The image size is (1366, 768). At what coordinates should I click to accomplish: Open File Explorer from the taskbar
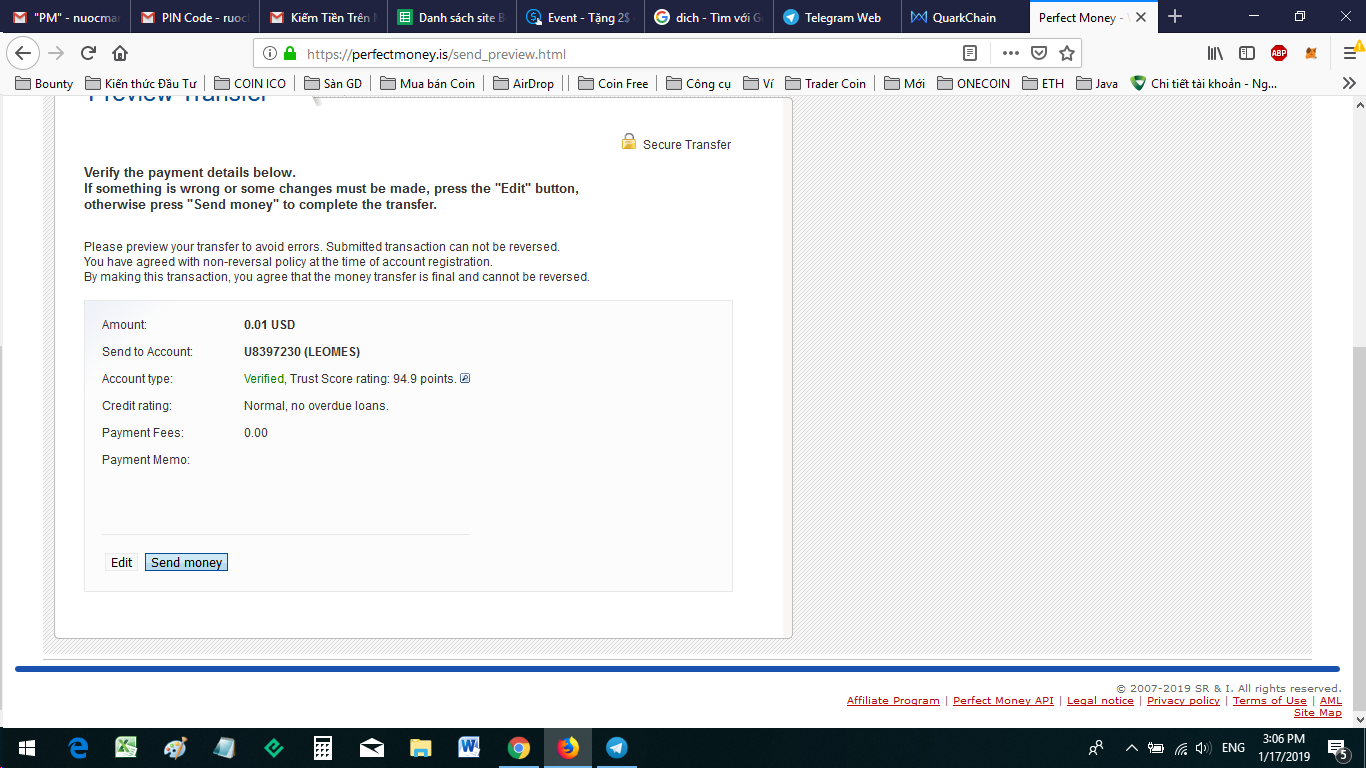click(x=421, y=748)
